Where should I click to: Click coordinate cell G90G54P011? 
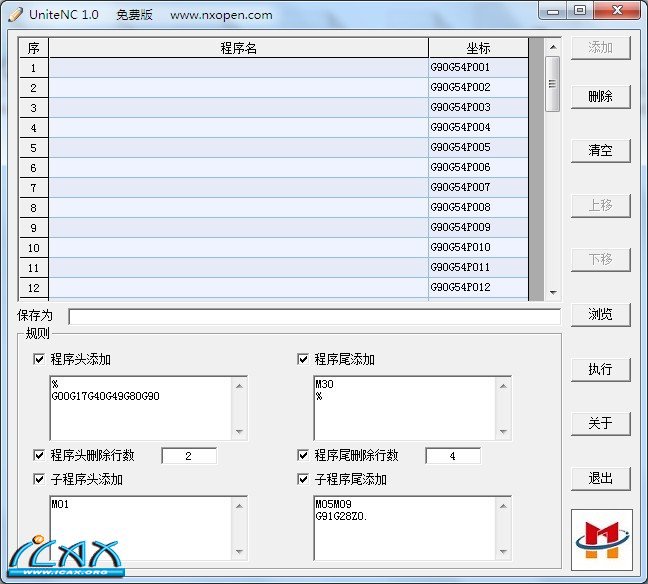point(479,267)
